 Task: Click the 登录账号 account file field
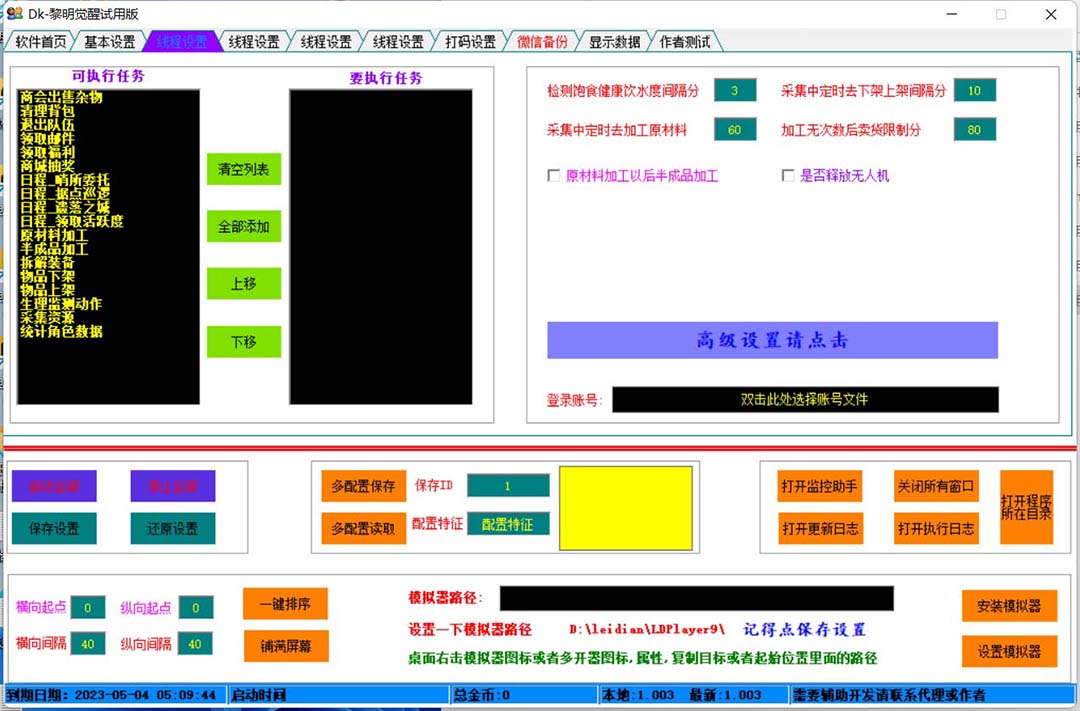pos(805,399)
